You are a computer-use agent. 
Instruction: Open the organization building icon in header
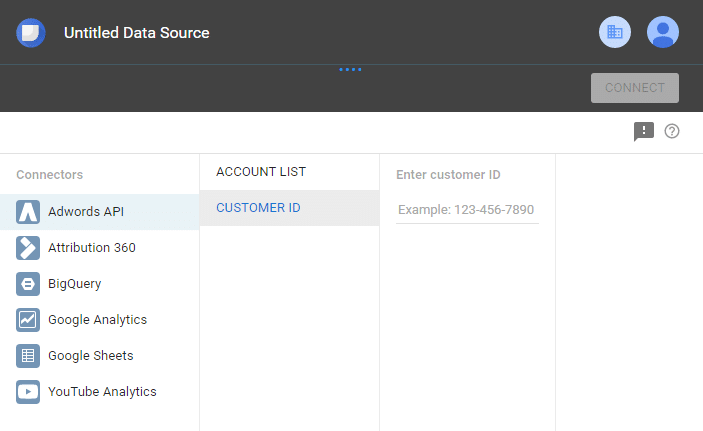(615, 32)
